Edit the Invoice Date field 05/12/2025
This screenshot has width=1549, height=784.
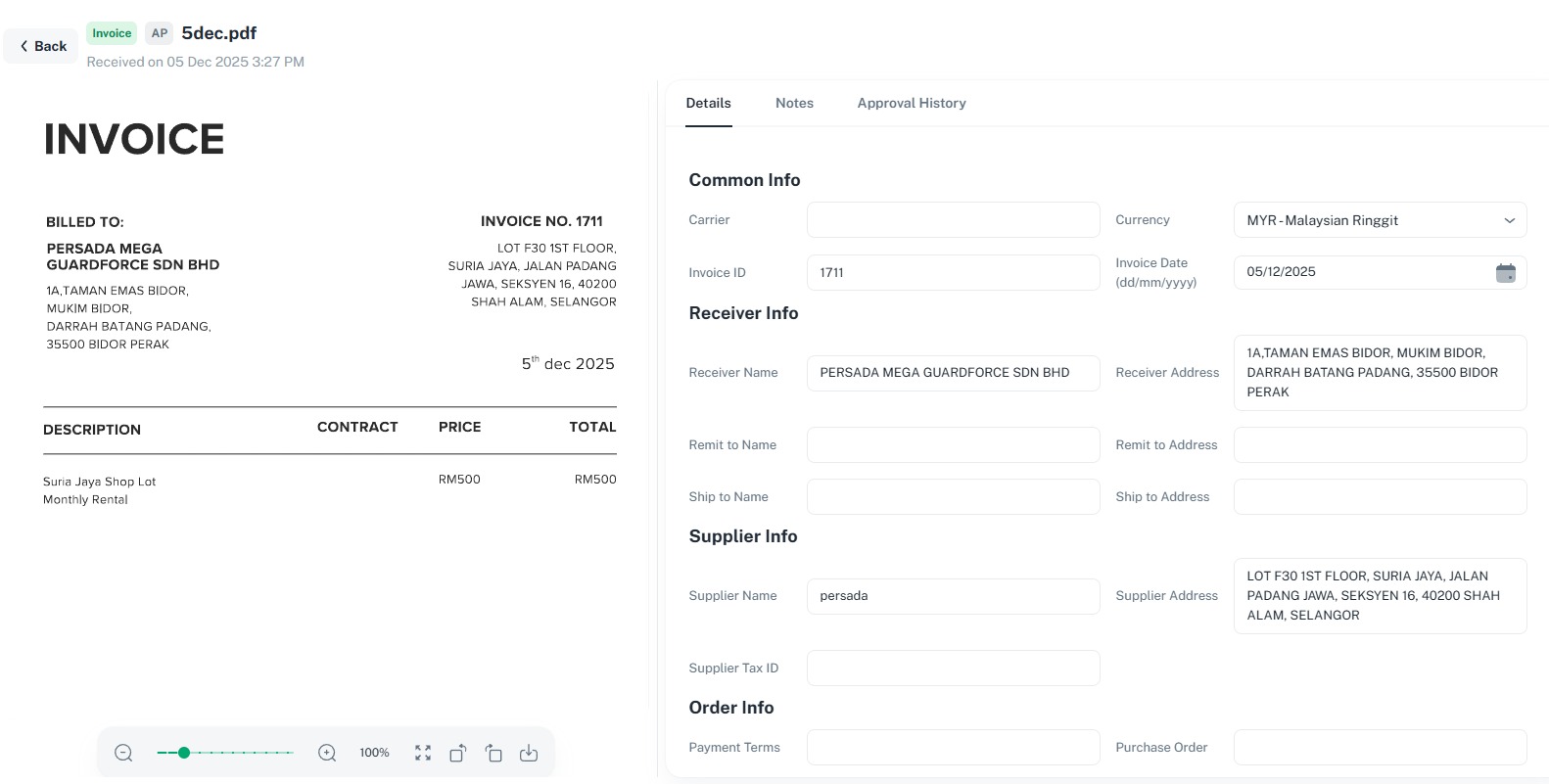(1380, 273)
